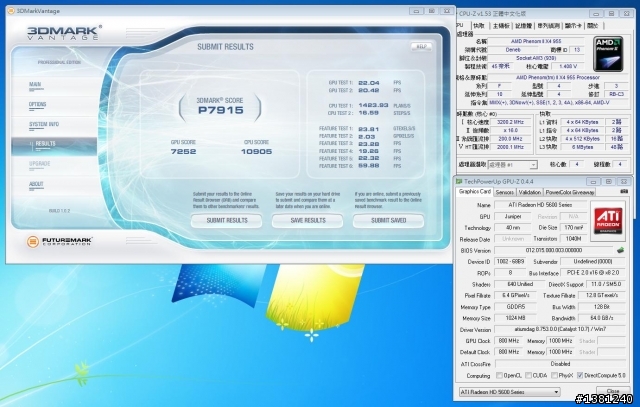
Task: Click FEATURE TEST 6 value 59.88
Action: (x=369, y=166)
